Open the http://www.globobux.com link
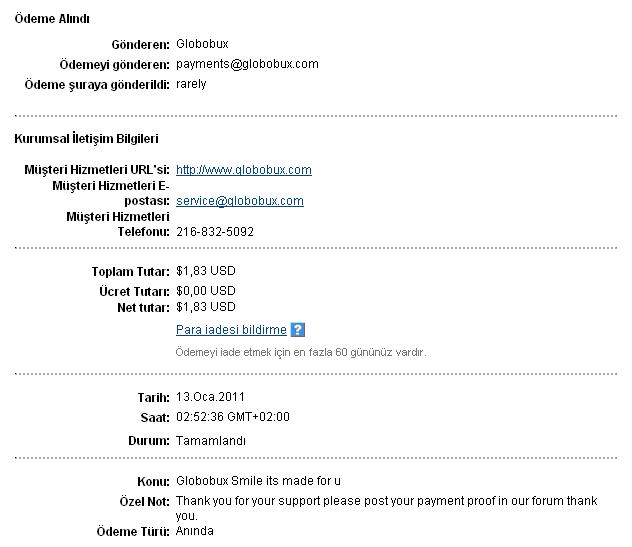Image resolution: width=632 pixels, height=547 pixels. [x=243, y=170]
